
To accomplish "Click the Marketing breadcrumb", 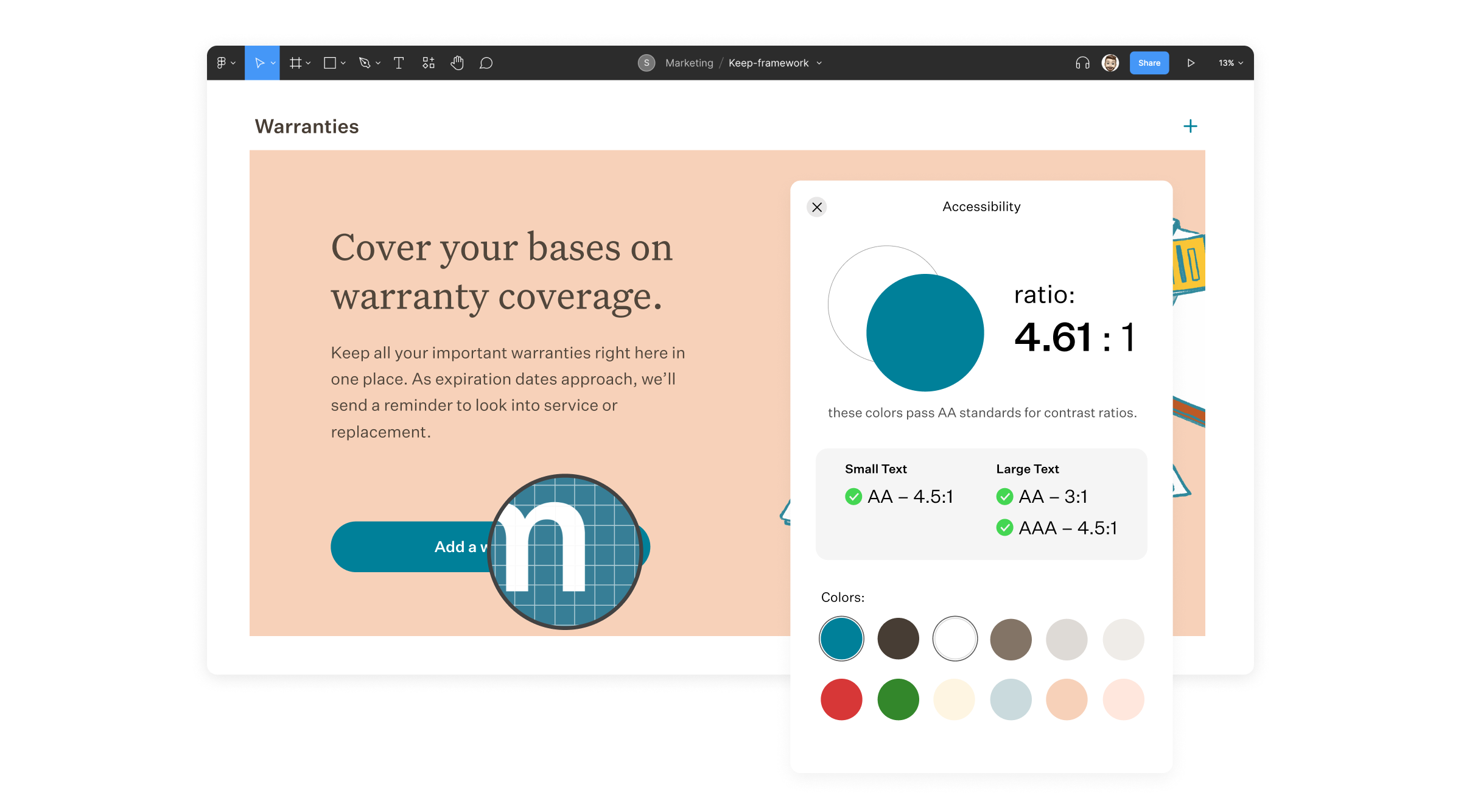I will [689, 63].
